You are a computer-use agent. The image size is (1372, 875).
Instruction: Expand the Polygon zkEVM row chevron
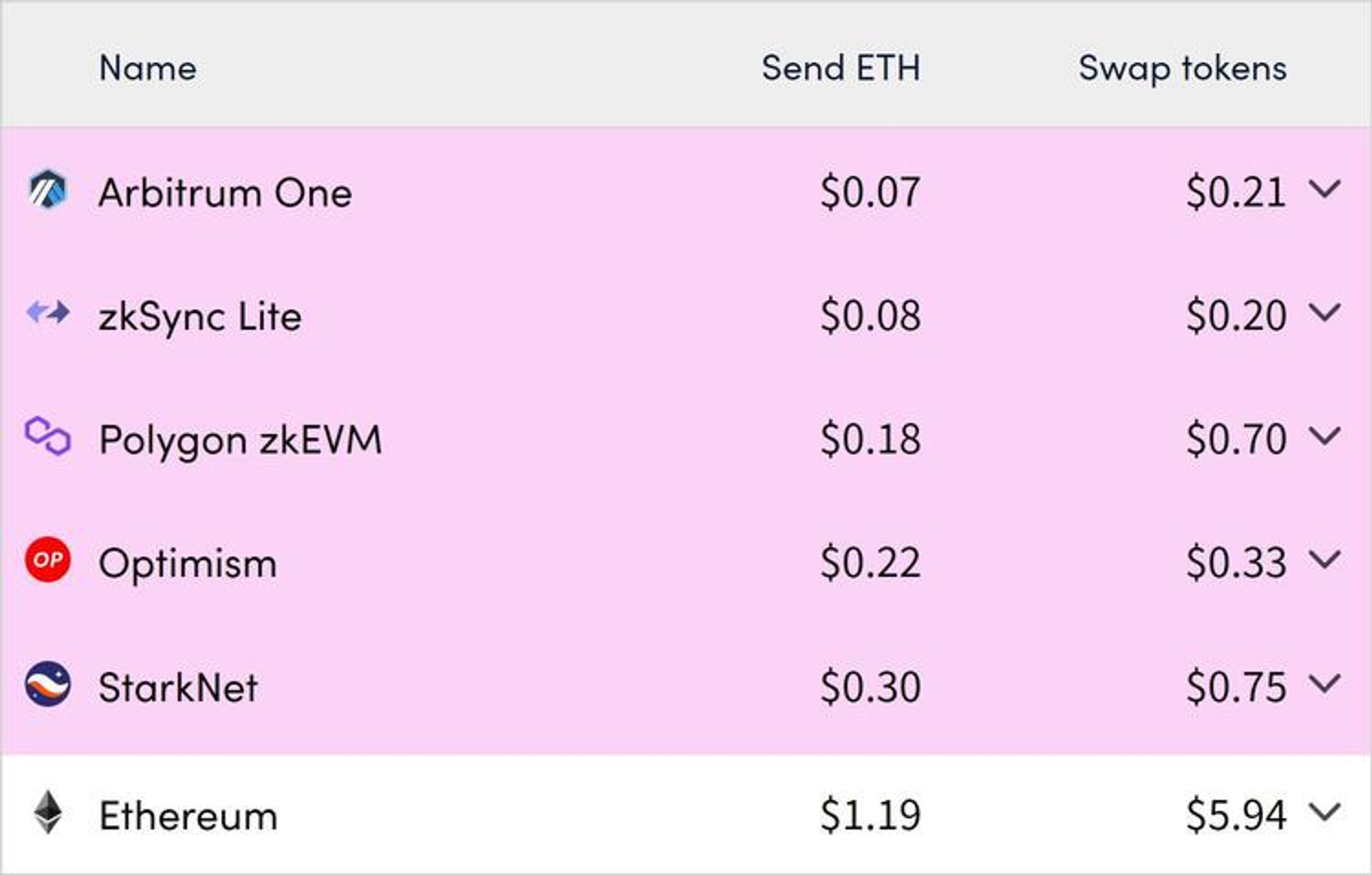point(1324,436)
